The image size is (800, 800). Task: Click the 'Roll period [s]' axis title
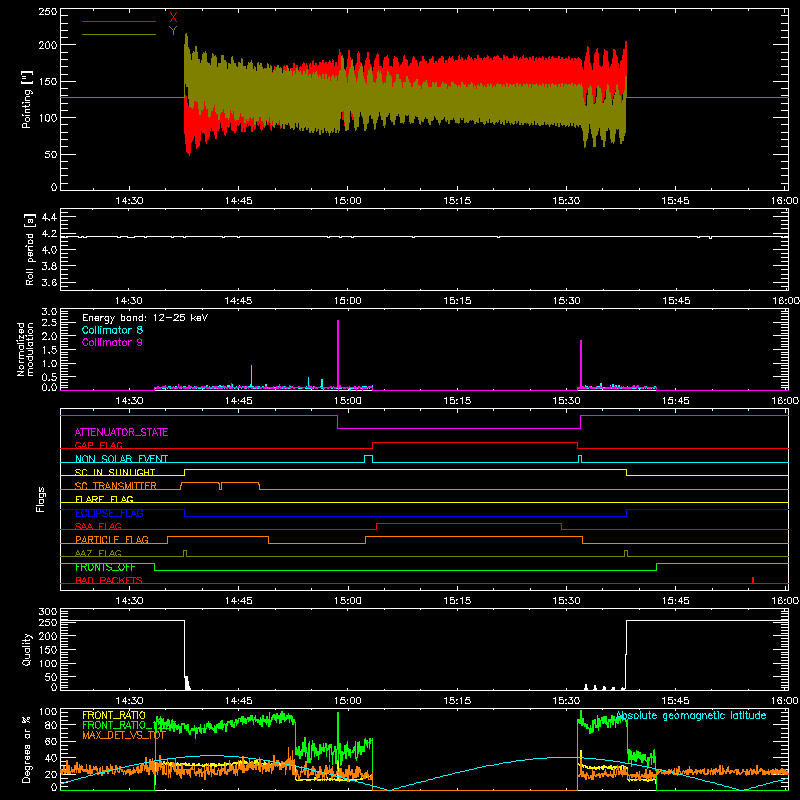click(x=30, y=249)
